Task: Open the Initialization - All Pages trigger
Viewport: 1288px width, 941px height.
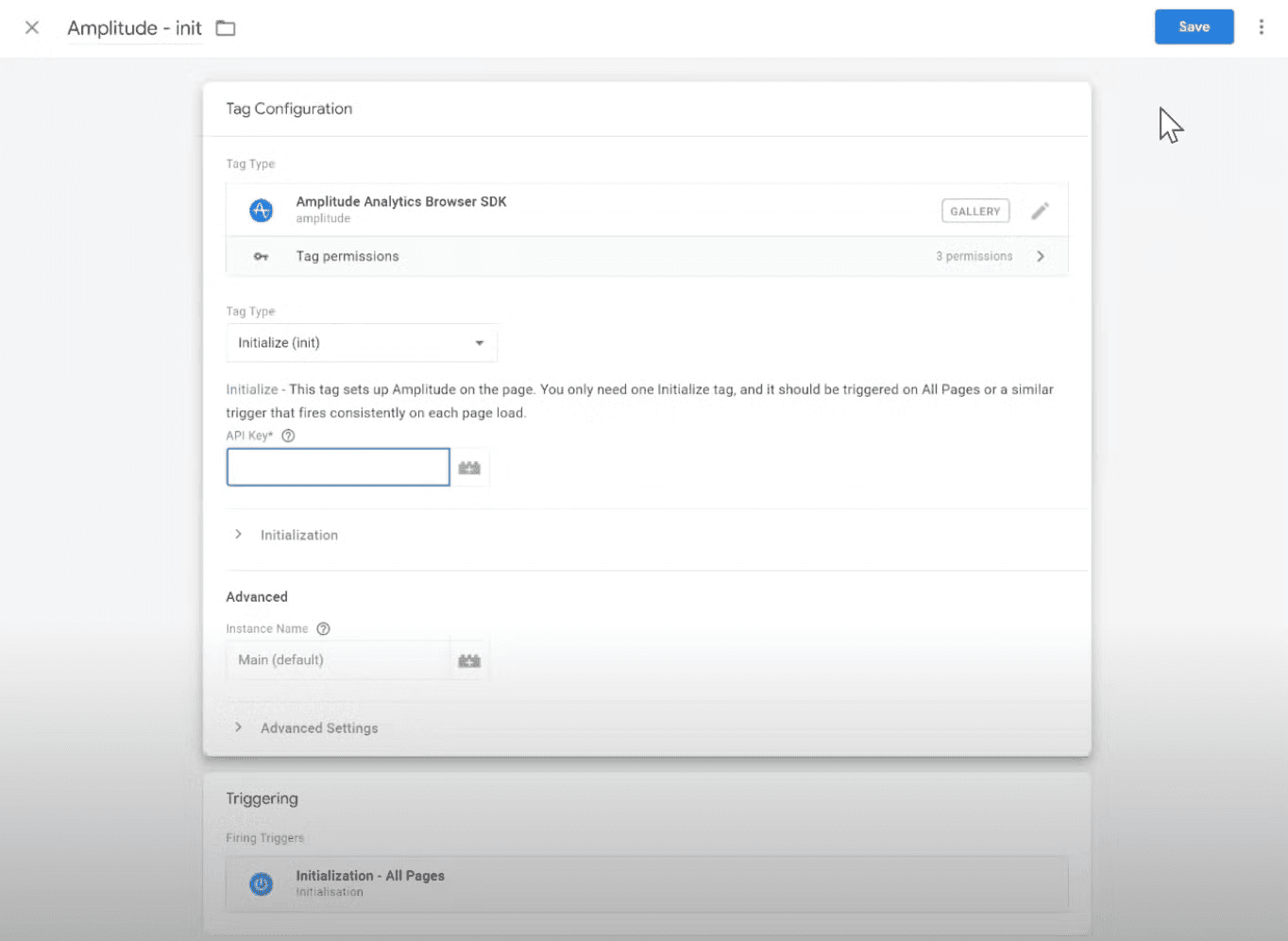Action: [x=647, y=883]
